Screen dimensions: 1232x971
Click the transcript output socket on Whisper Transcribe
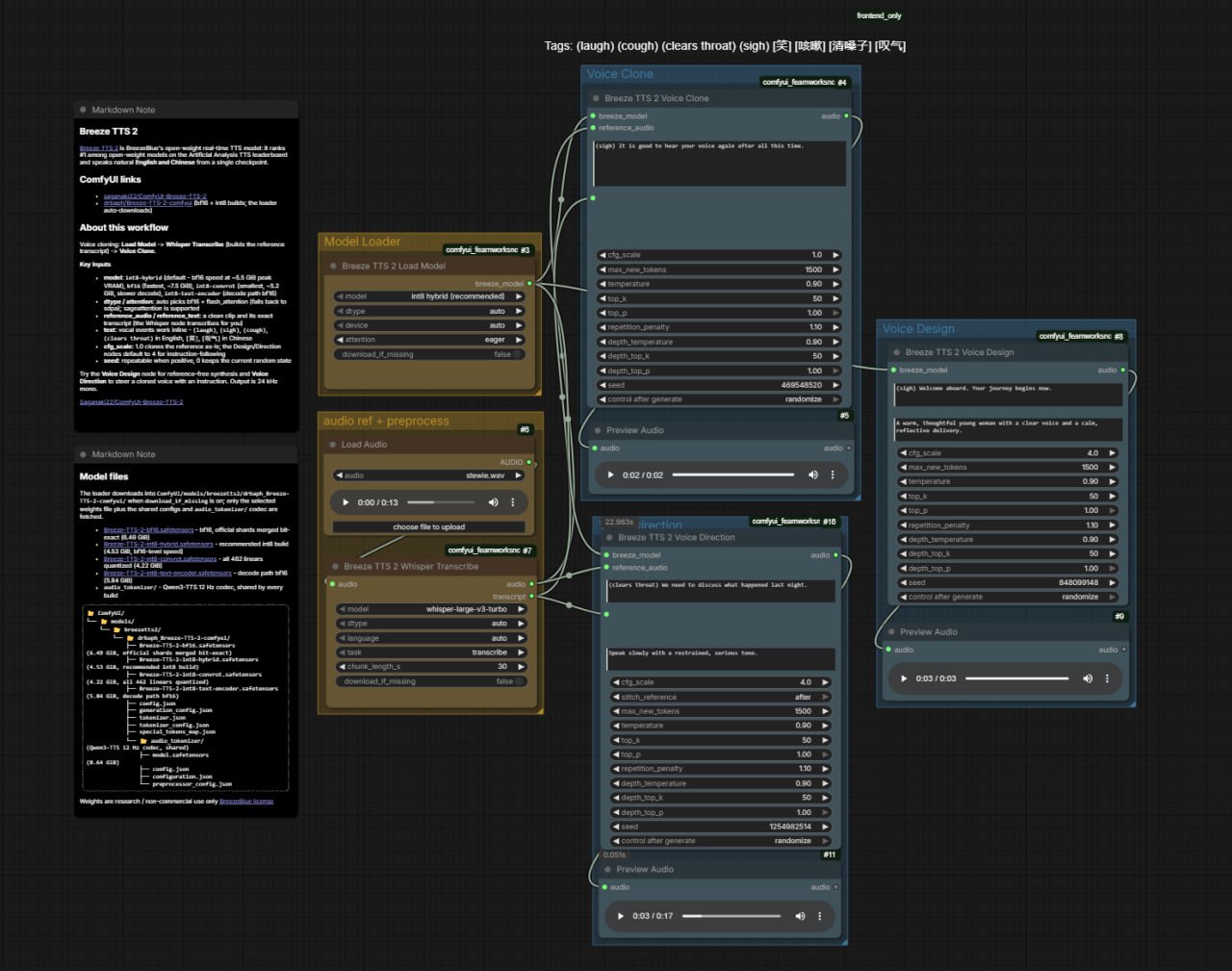(x=531, y=597)
